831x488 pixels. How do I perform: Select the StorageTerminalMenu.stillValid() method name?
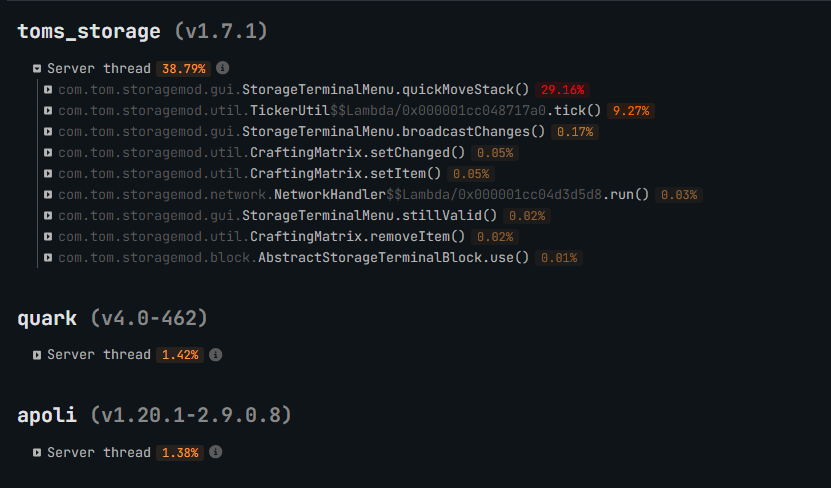tap(384, 216)
